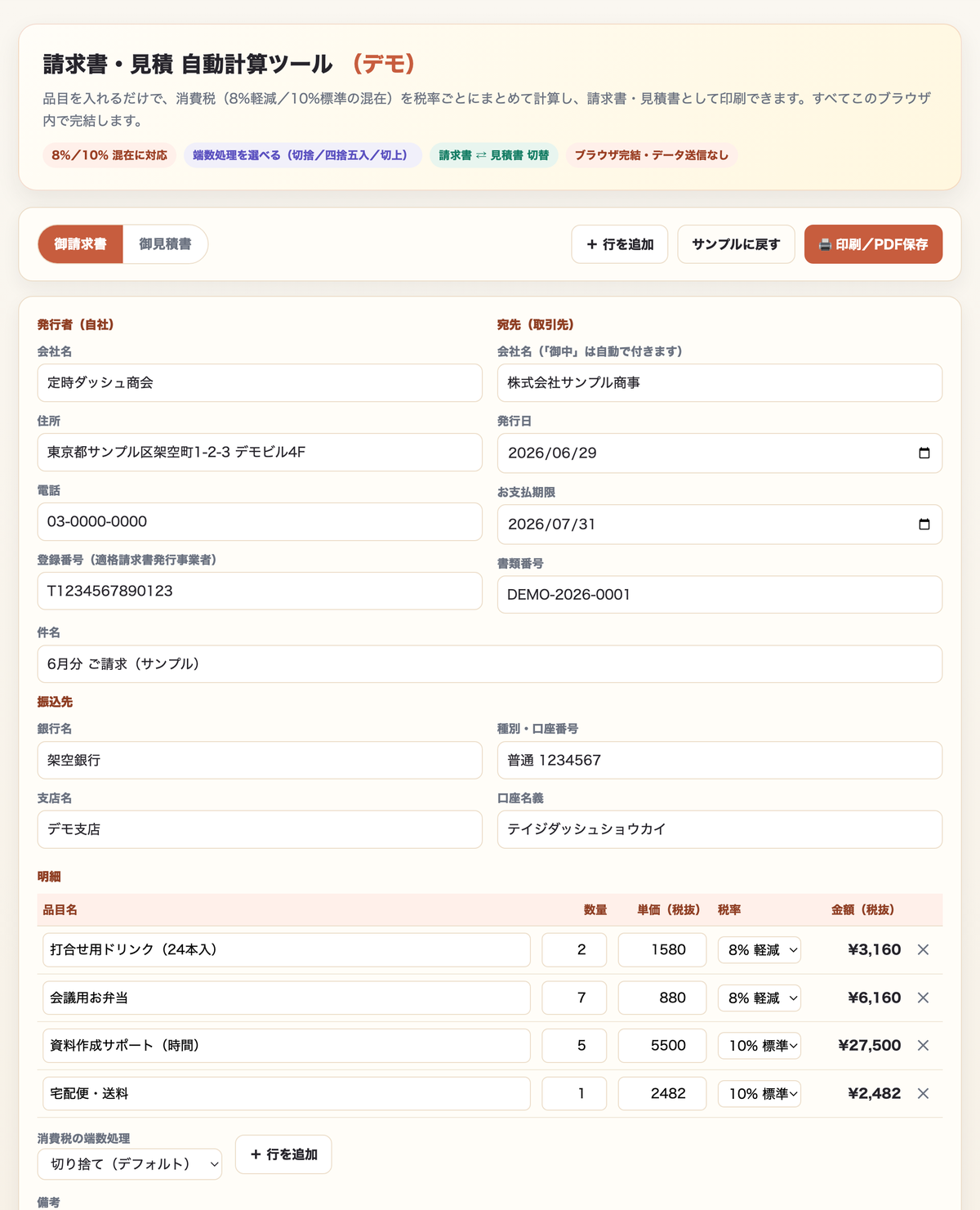
Task: Click item name field 資料作成サポート（時間）
Action: tap(287, 1045)
